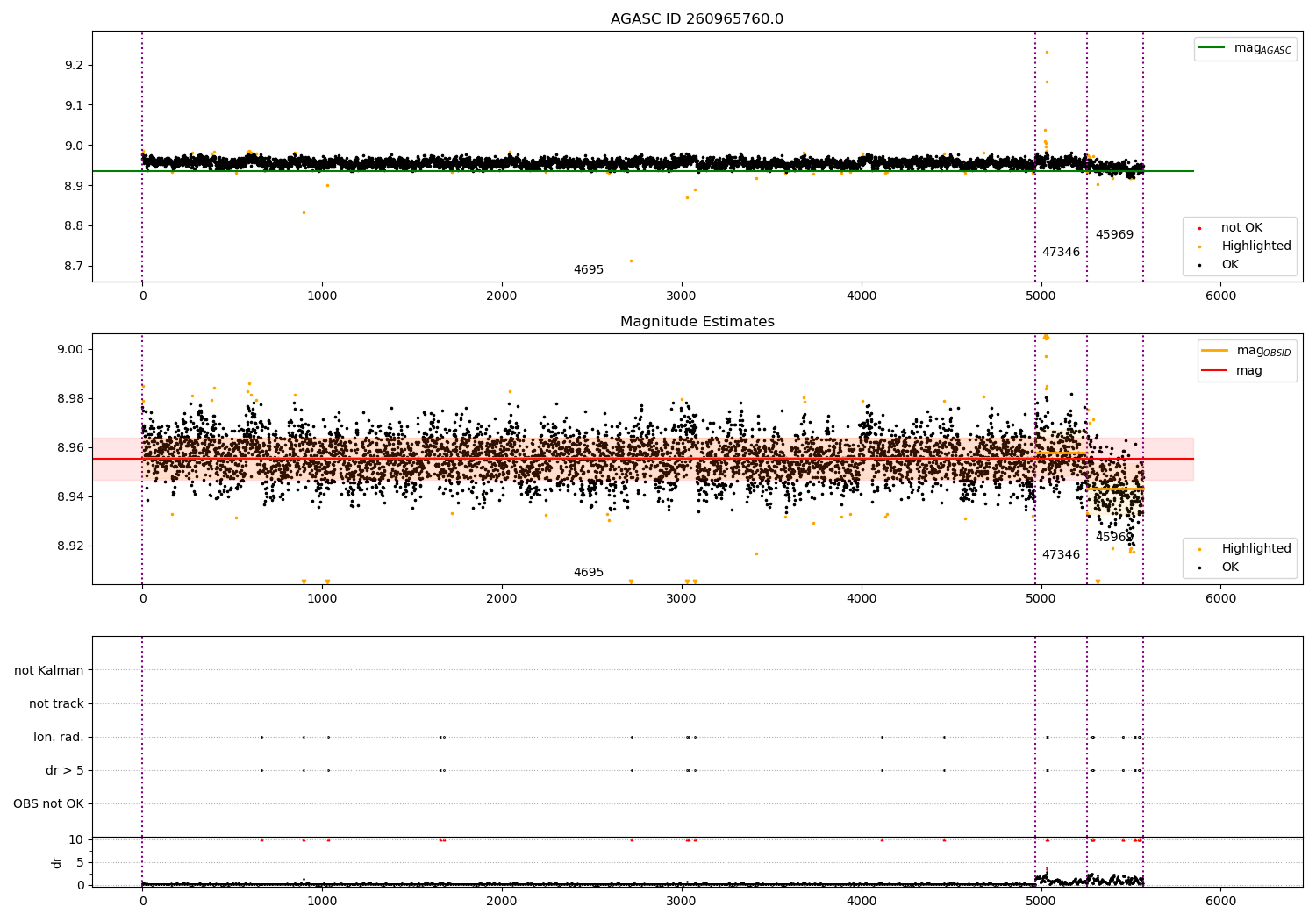Click 'Highlighted' legend entry in the top plot

1245,246
